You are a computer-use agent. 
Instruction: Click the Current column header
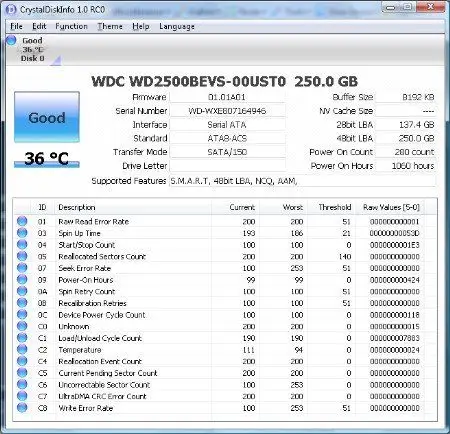(x=235, y=207)
